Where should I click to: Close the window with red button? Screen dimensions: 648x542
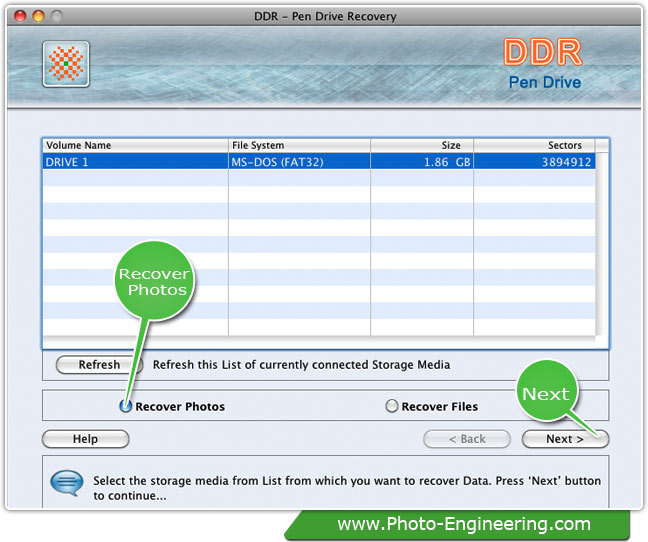[x=20, y=16]
